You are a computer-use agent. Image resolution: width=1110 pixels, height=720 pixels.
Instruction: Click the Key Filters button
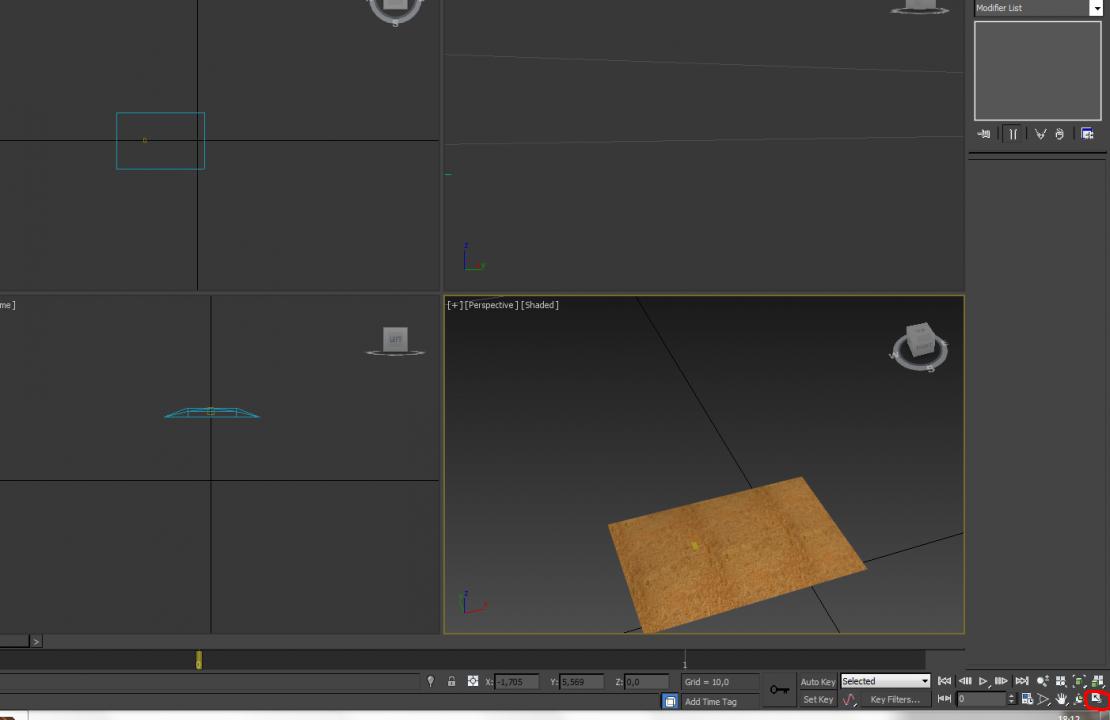point(894,699)
